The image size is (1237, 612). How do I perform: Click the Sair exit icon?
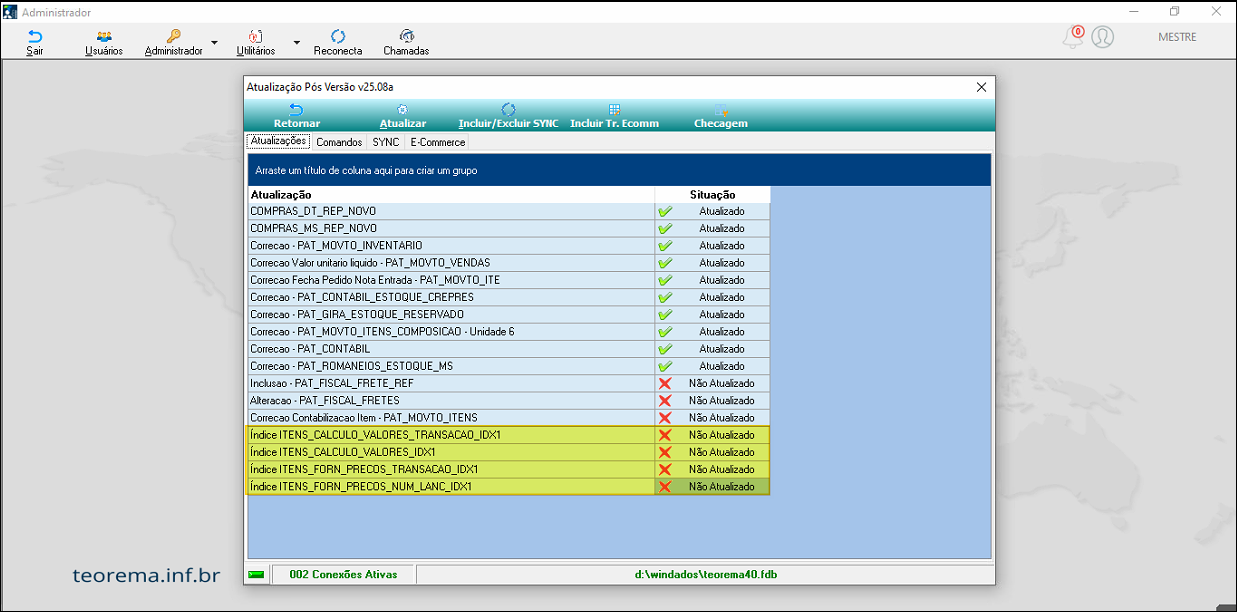35,37
